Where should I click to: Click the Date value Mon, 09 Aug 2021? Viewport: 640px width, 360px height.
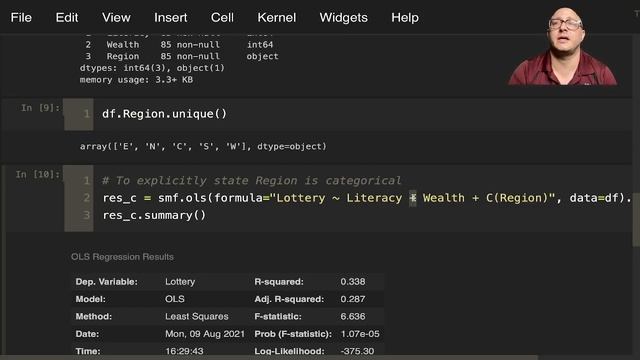pyautogui.click(x=205, y=334)
